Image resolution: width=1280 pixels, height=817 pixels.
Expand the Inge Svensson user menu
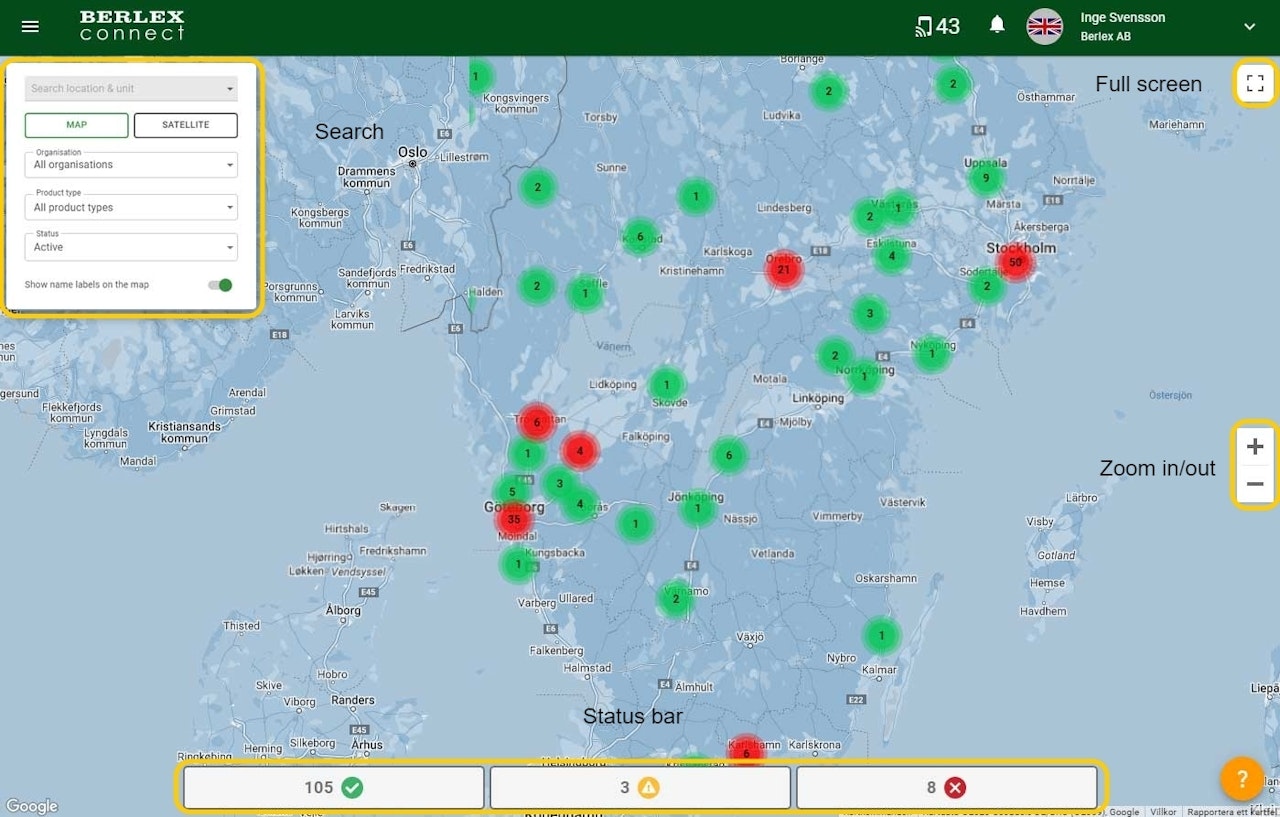tap(1249, 27)
